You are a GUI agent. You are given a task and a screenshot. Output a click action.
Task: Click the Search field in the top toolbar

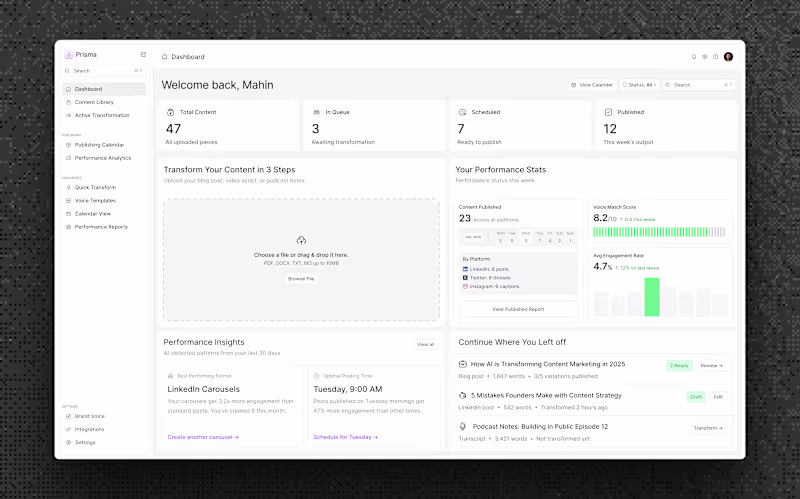(698, 85)
